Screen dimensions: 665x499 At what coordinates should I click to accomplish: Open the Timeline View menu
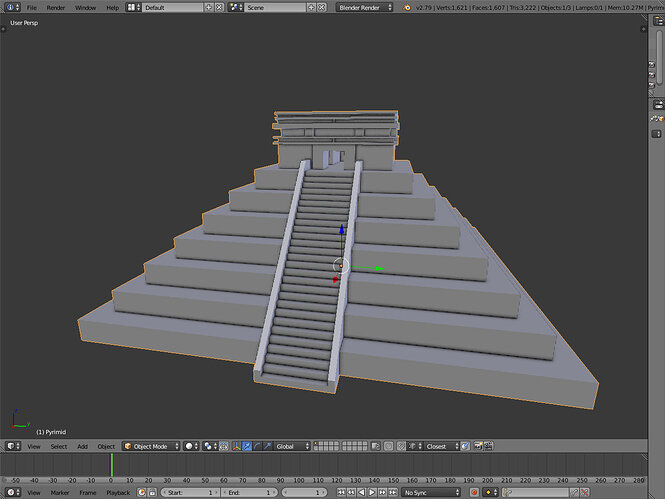[x=34, y=493]
